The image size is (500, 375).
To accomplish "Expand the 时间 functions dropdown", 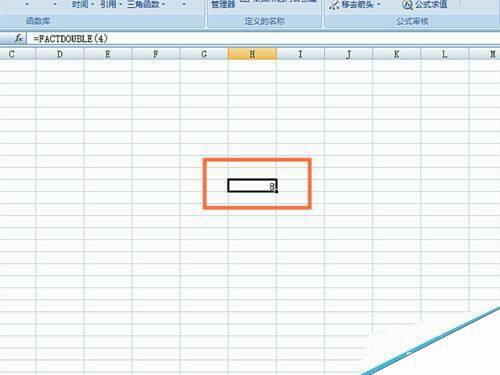I will [92, 5].
